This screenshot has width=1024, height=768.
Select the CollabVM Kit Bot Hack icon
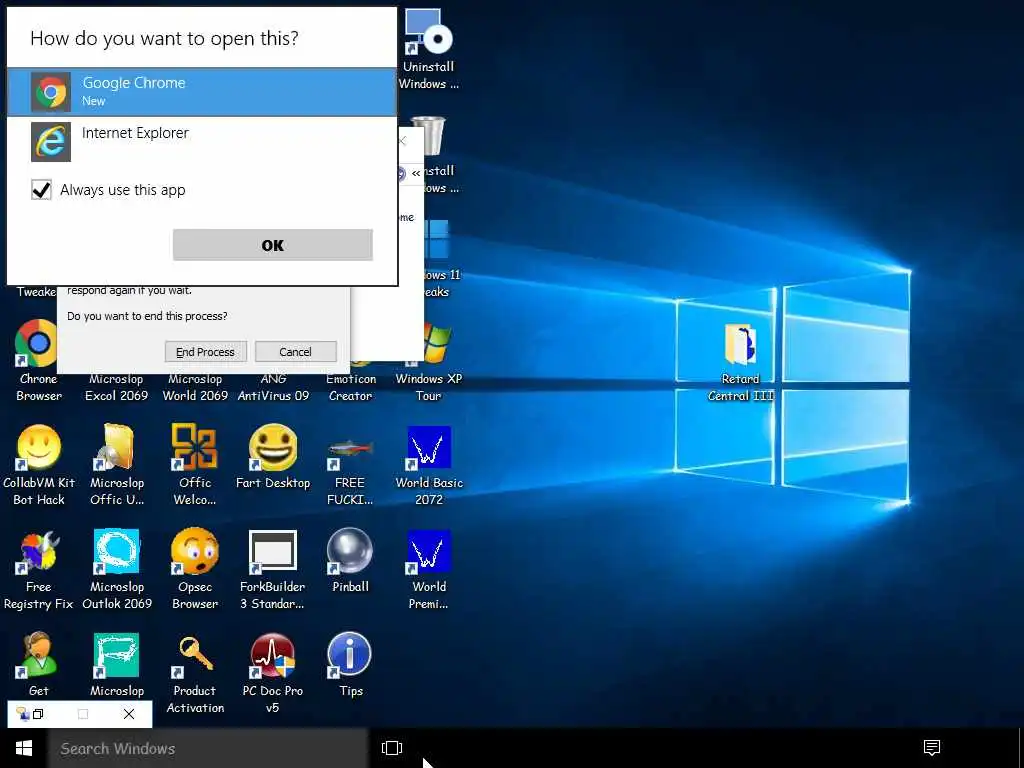39,464
